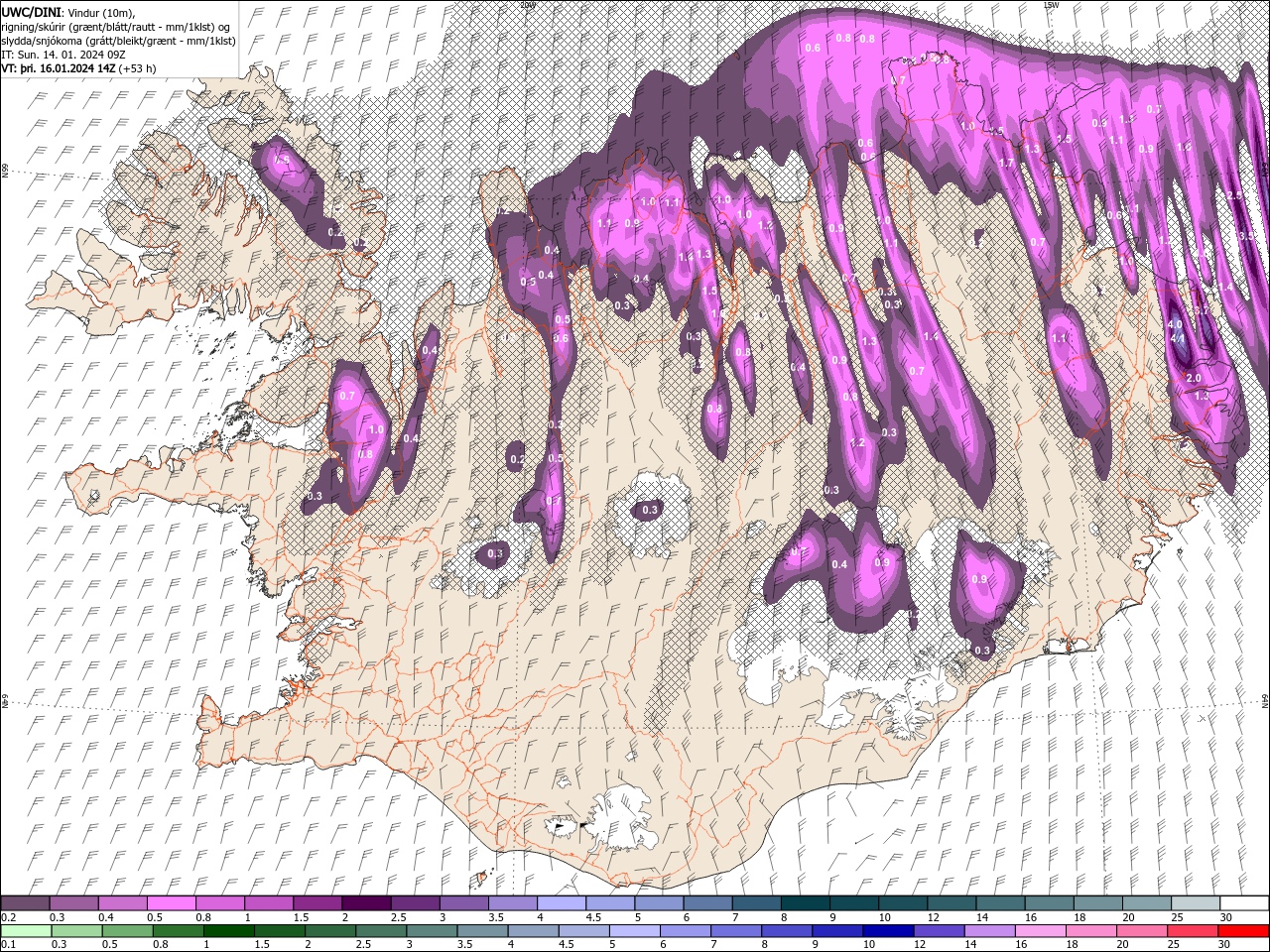Pick lower legend swatch between 1.5 and 2
The image size is (1270, 952).
(x=280, y=931)
